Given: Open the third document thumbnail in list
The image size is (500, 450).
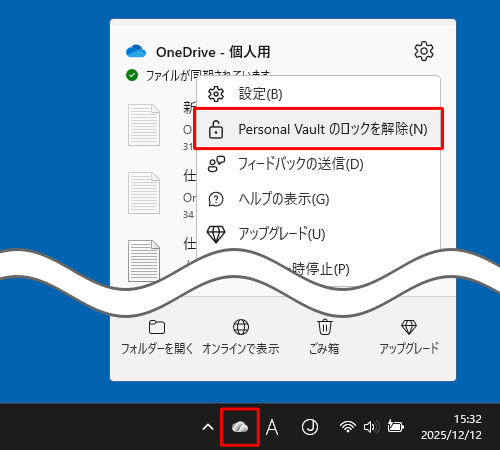Looking at the screenshot, I should point(144,261).
